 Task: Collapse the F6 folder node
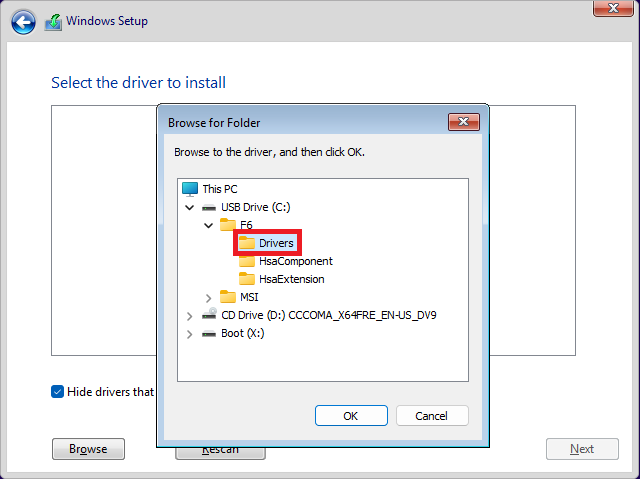click(209, 225)
